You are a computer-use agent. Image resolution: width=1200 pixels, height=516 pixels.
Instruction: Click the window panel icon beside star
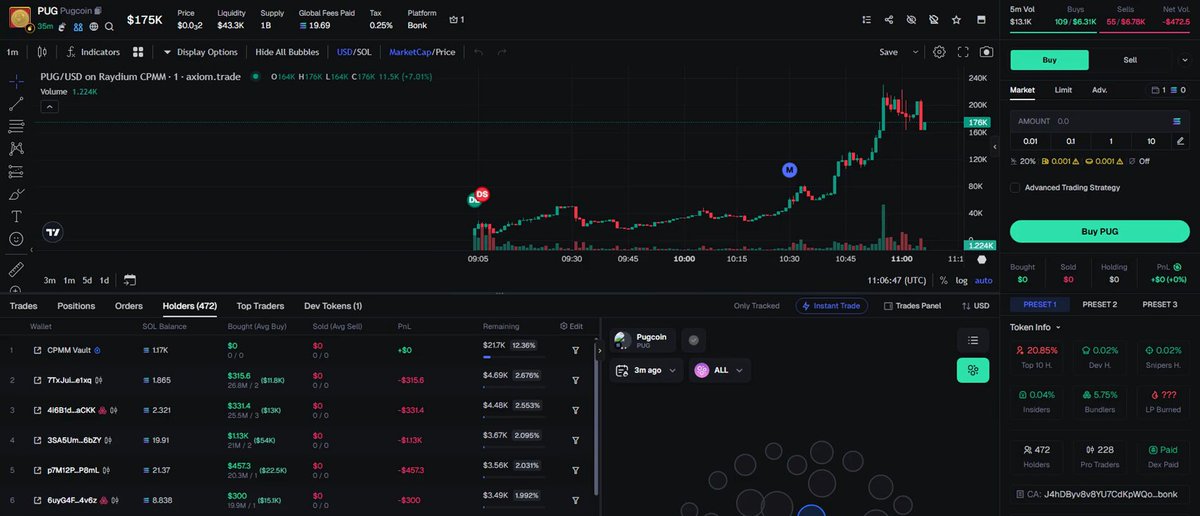click(982, 19)
